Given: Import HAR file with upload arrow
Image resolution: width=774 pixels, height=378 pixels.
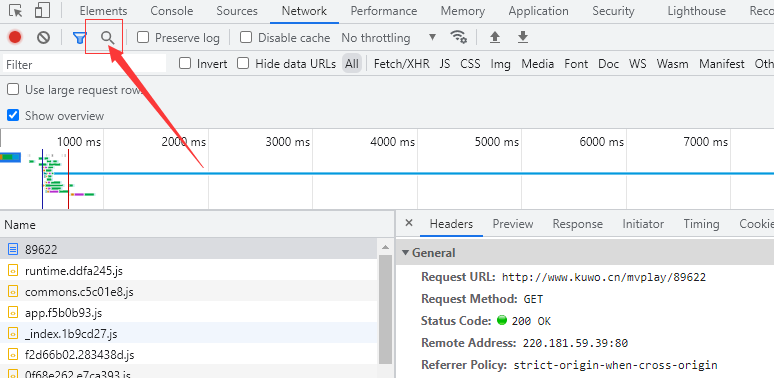Looking at the screenshot, I should click(x=495, y=38).
